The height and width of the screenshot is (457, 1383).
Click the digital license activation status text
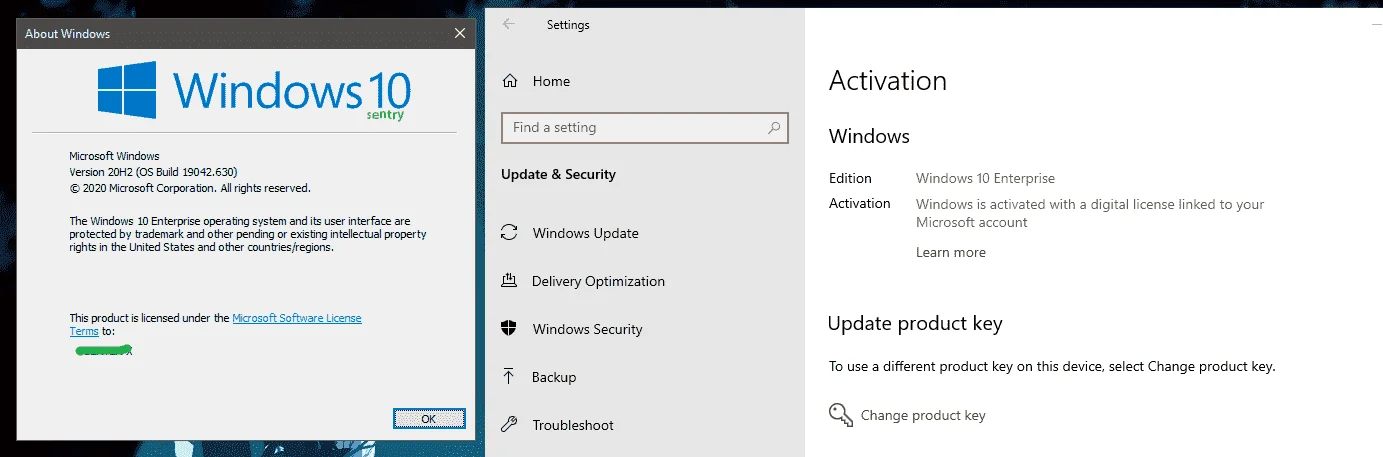1090,213
